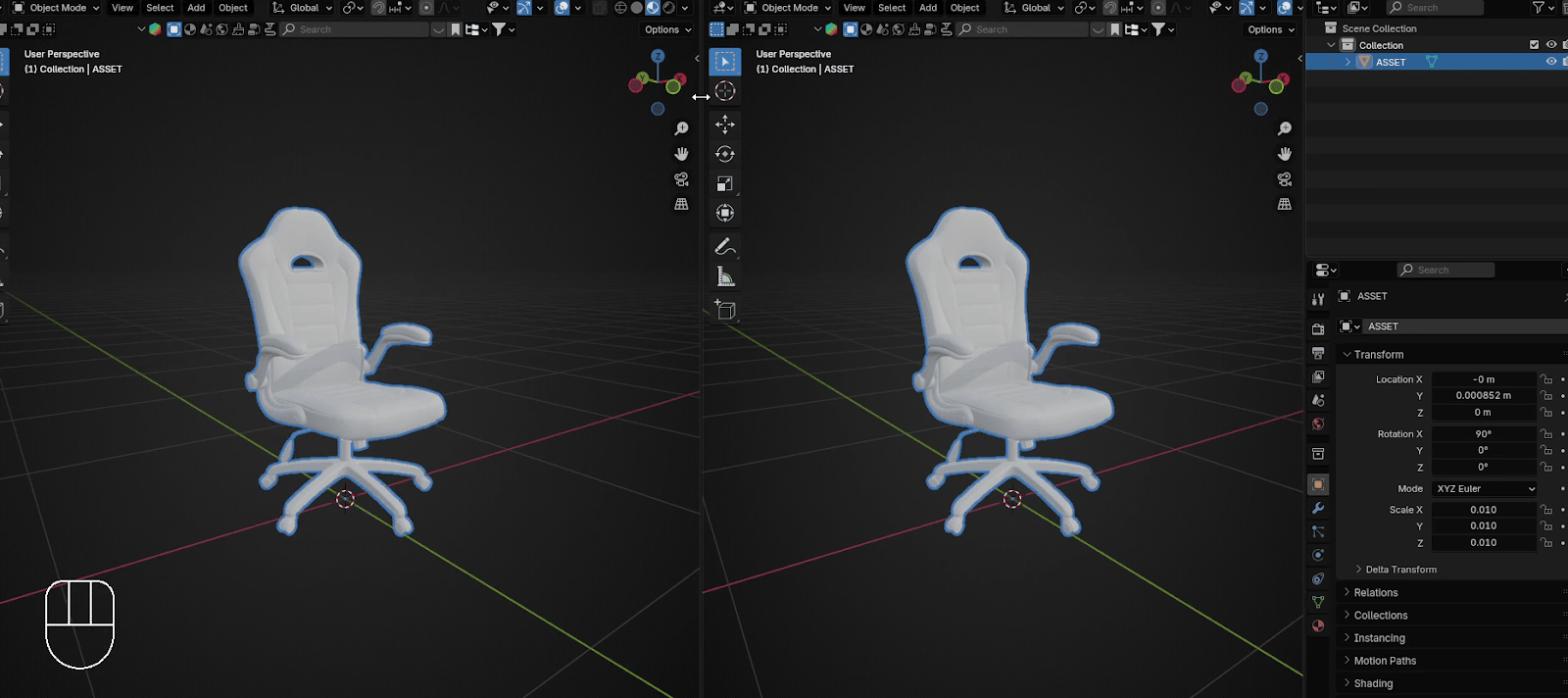The image size is (1568, 698).
Task: Open the Add menu in the right viewport
Action: coord(927,8)
